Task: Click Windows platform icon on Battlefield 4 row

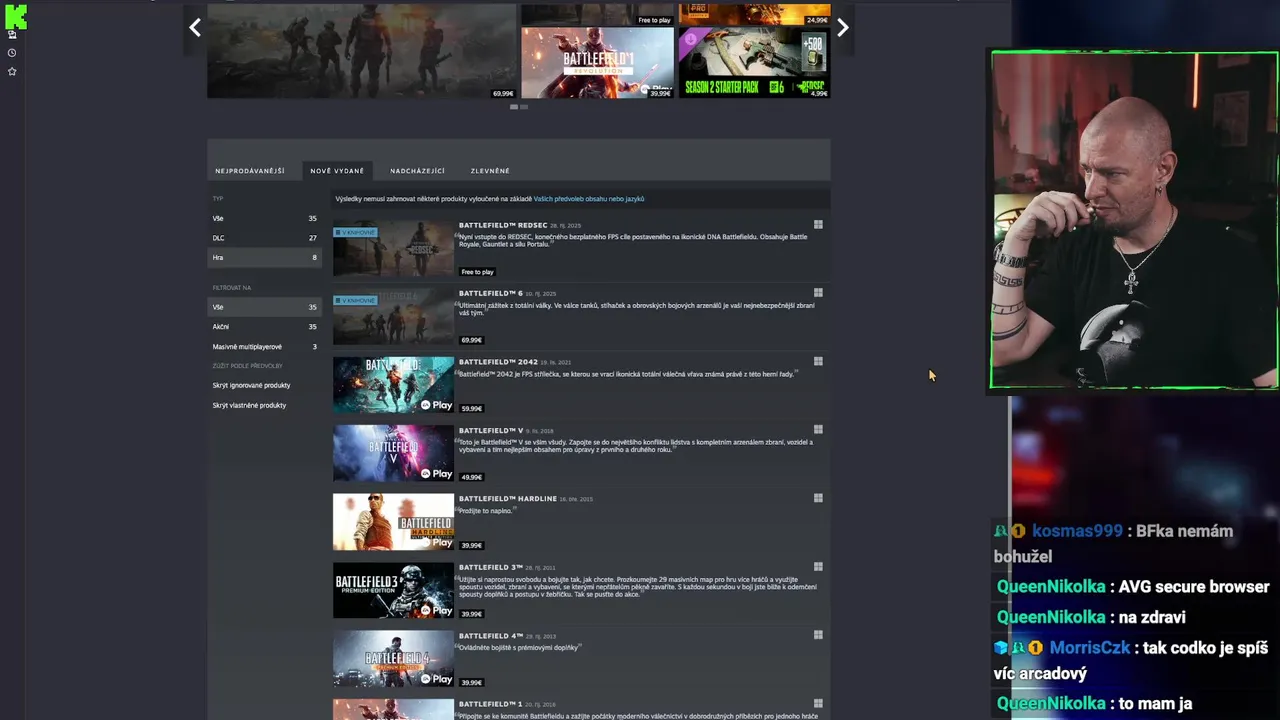Action: tap(818, 635)
